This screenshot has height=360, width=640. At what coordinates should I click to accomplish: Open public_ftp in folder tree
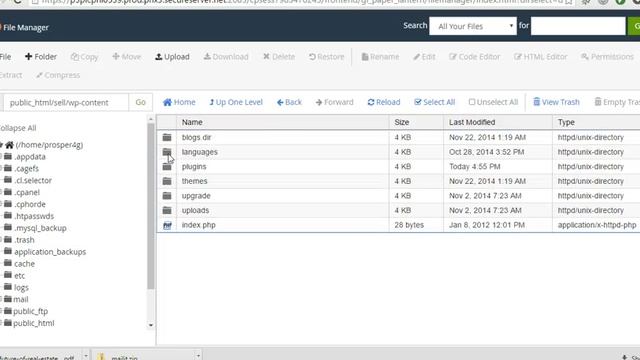pos(30,311)
